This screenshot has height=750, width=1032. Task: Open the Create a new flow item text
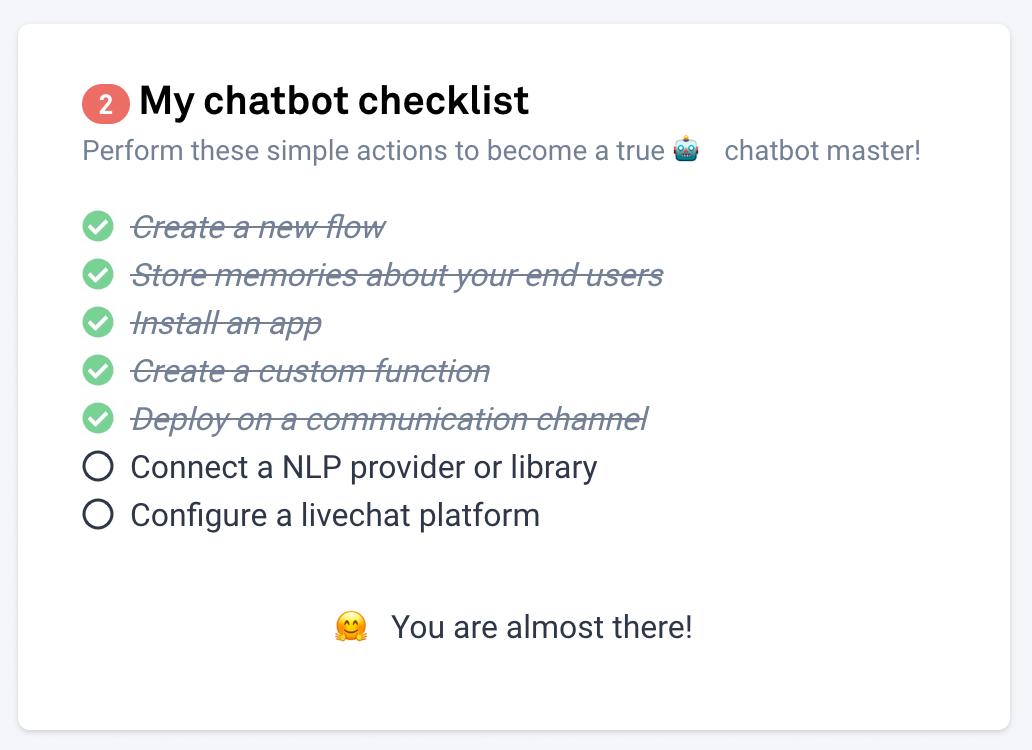(258, 227)
